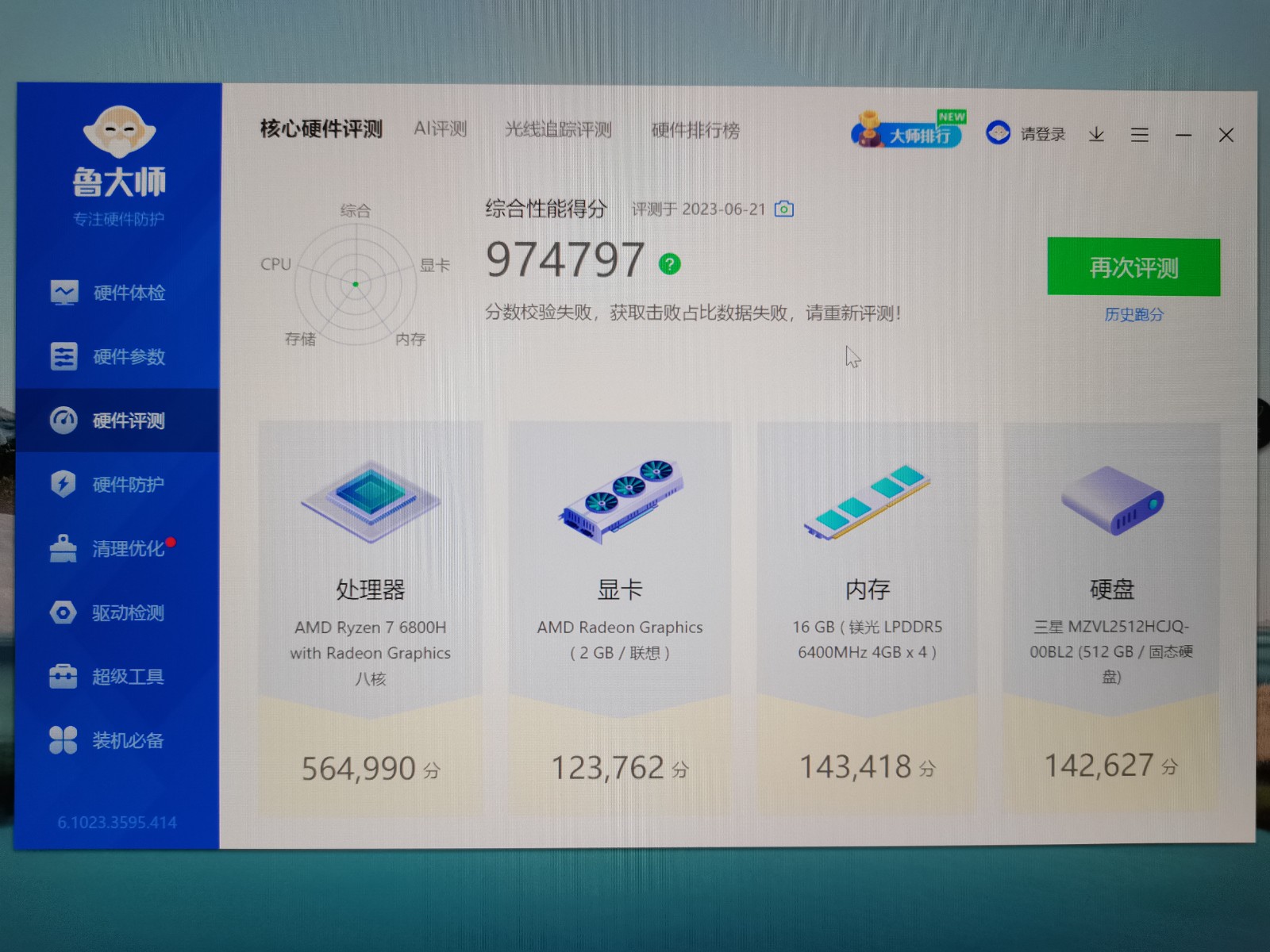Click the 驱动检测 hexagon icon
The width and height of the screenshot is (1270, 952).
click(x=63, y=612)
